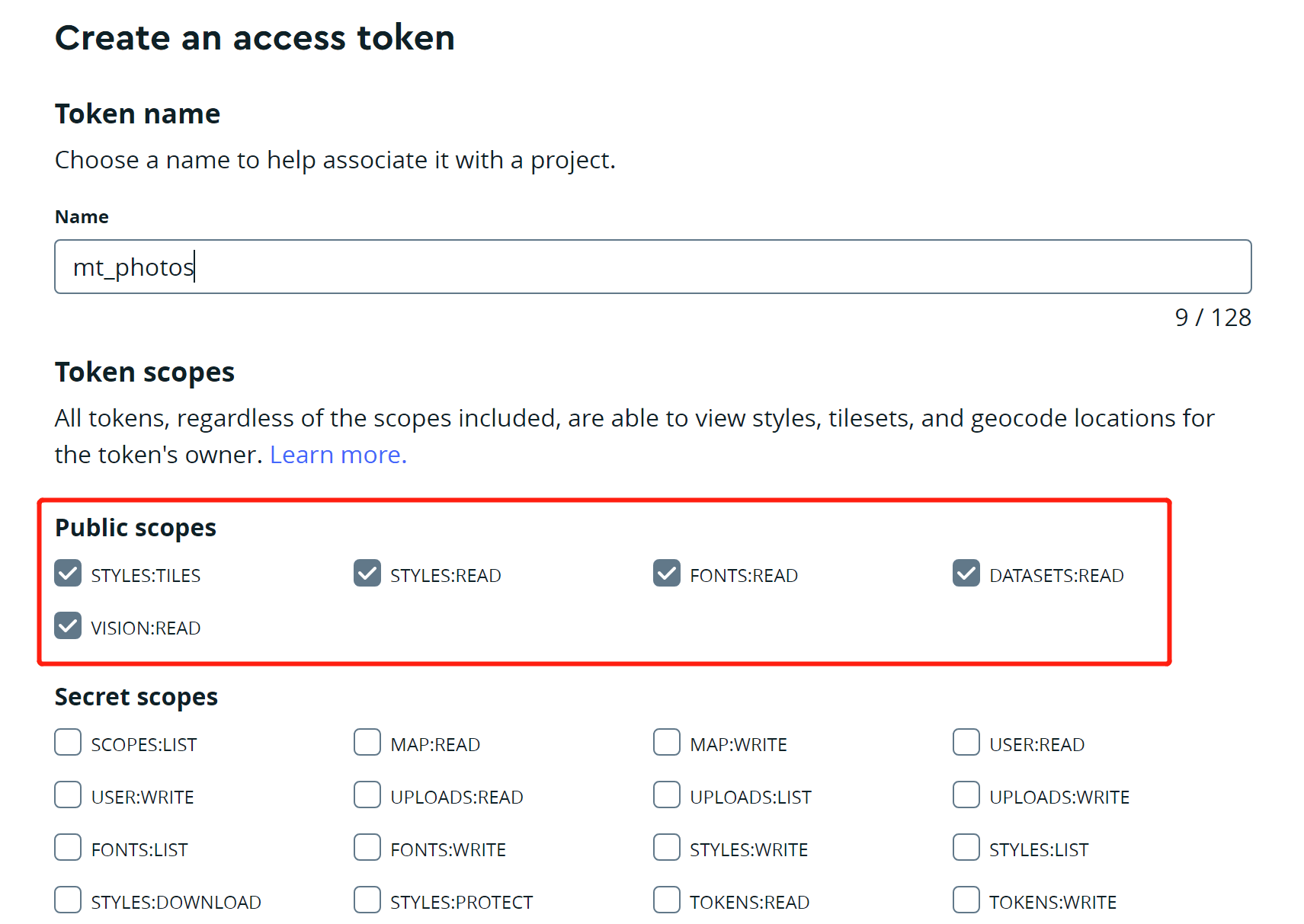Viewport: 1304px width, 924px height.
Task: Check the STYLES:WRITE checkbox
Action: point(667,847)
